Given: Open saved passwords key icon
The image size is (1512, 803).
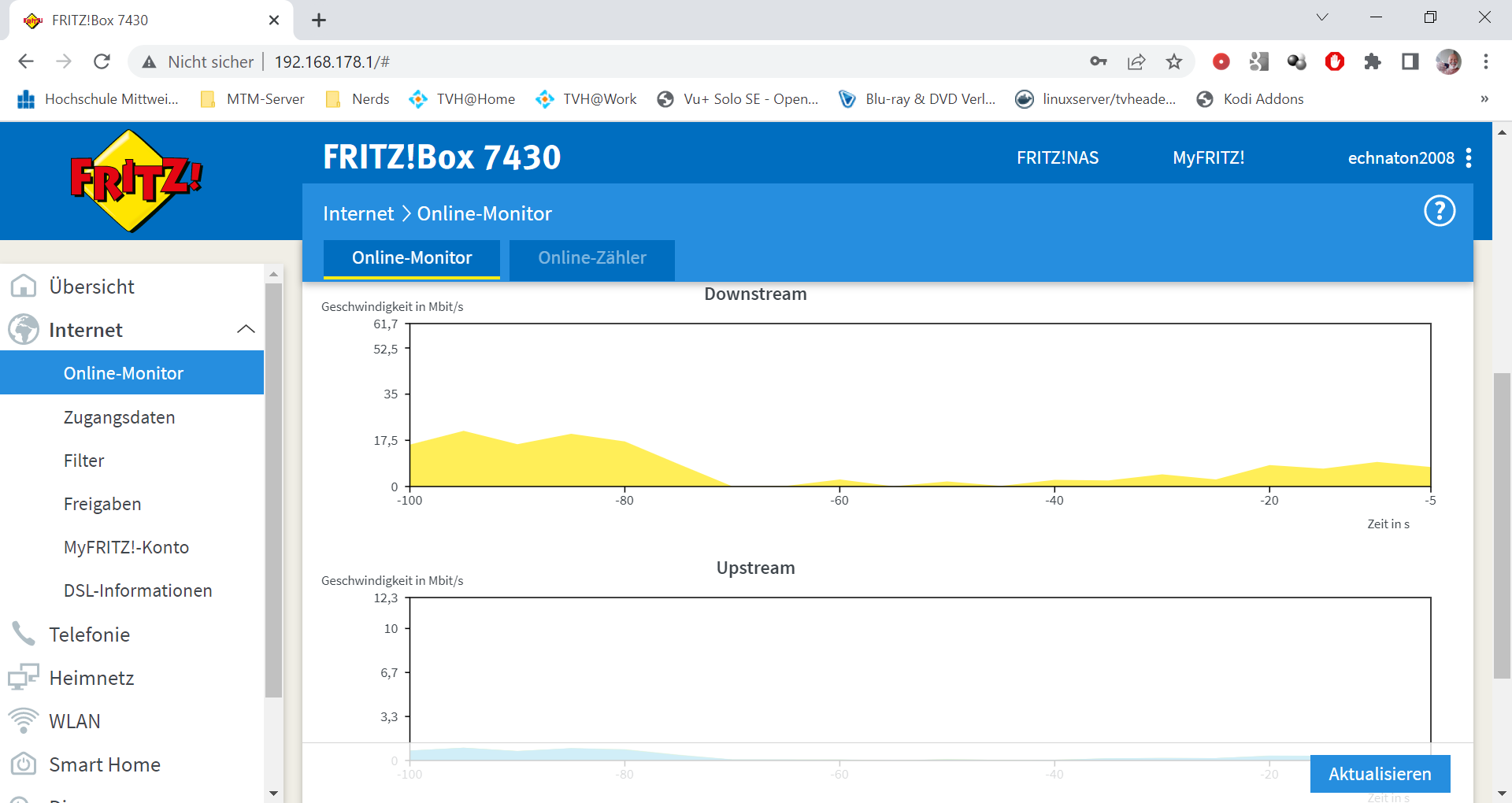Looking at the screenshot, I should [x=1099, y=61].
